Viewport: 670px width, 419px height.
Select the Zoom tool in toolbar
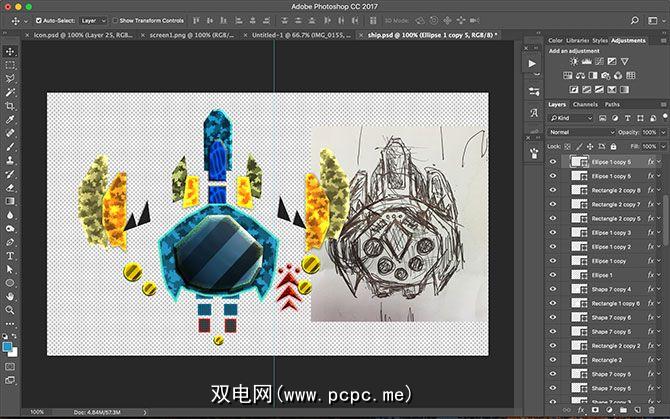10,309
